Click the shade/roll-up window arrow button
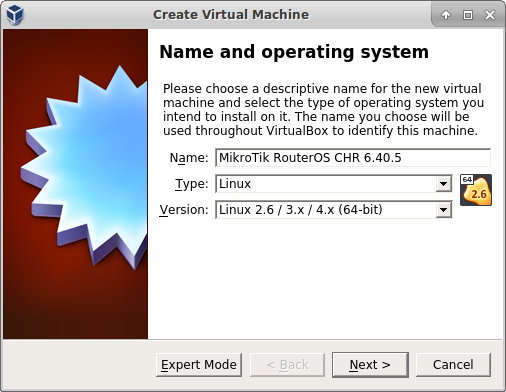This screenshot has height=392, width=506. coord(446,15)
